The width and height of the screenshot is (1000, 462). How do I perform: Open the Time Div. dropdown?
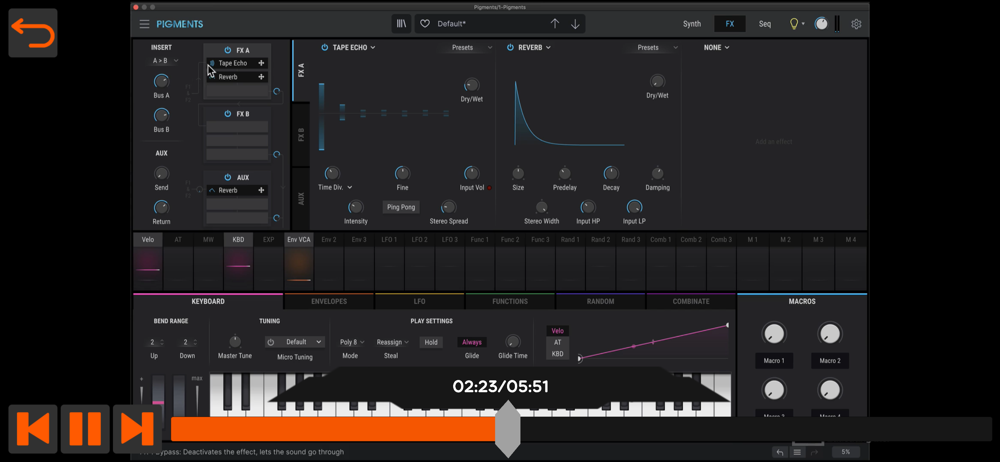(x=335, y=188)
